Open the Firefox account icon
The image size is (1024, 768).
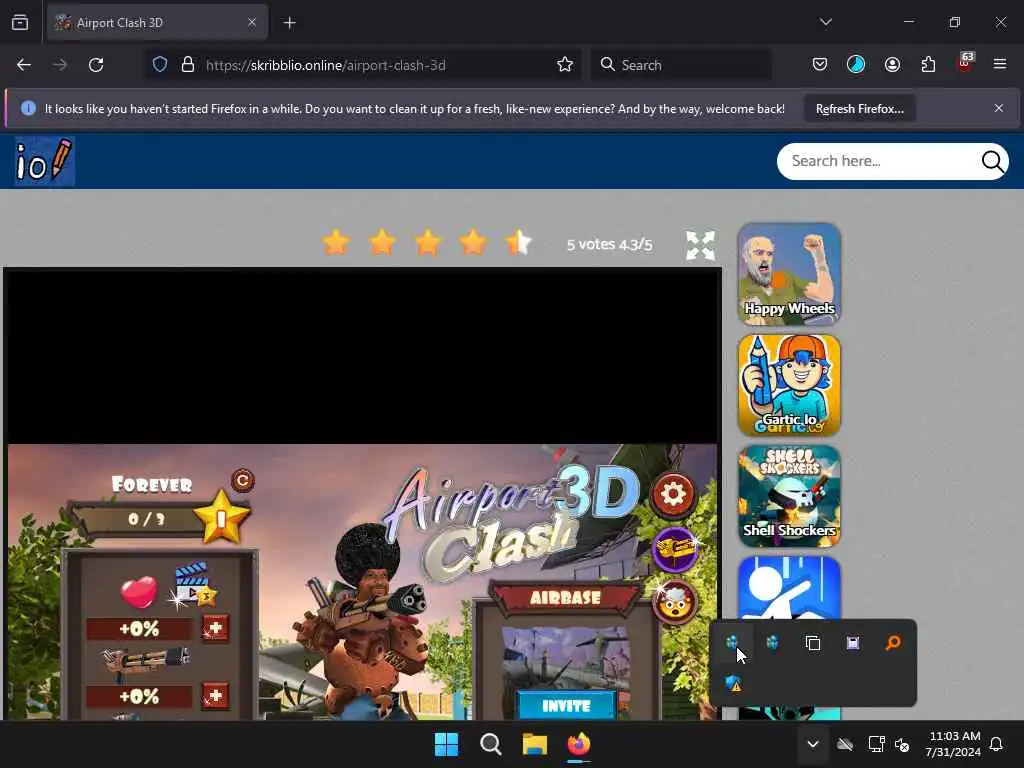tap(892, 65)
